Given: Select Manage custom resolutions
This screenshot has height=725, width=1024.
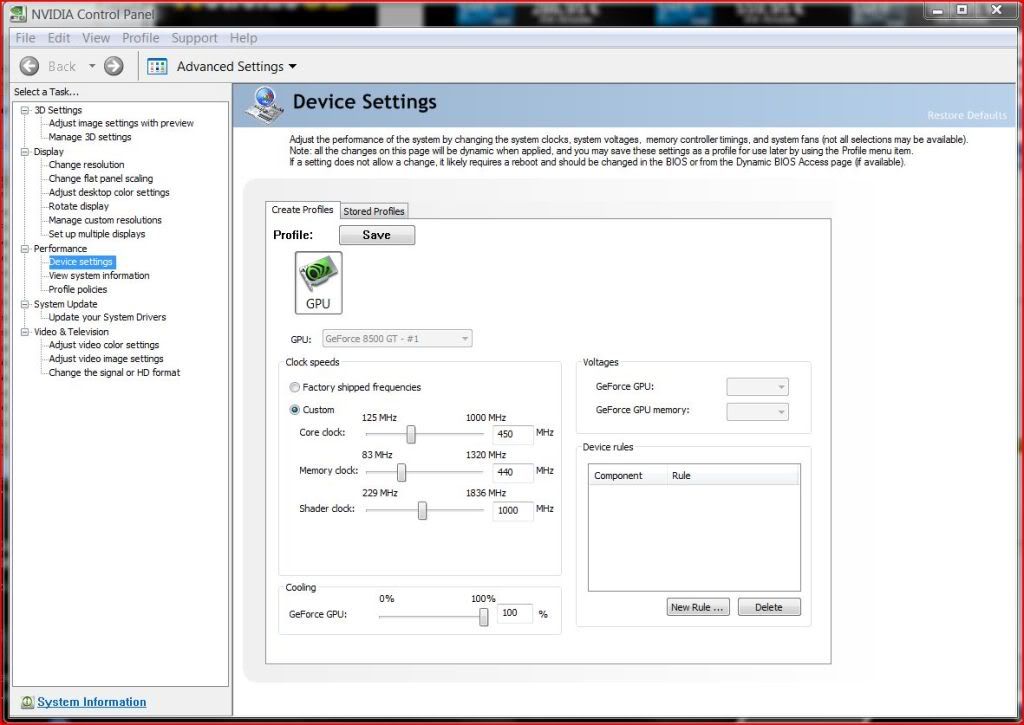Looking at the screenshot, I should click(104, 220).
